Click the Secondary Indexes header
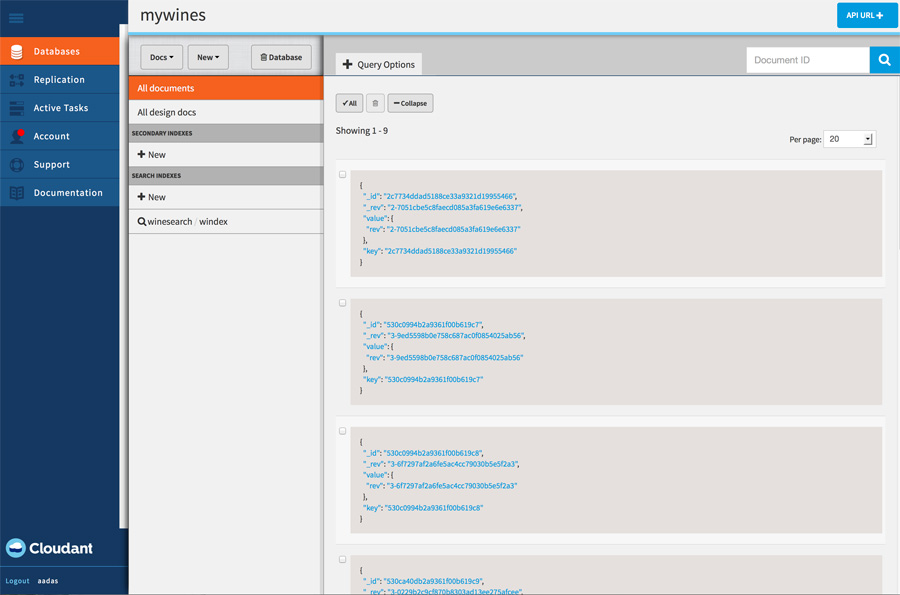Screen dimensions: 900x595 click(x=226, y=133)
